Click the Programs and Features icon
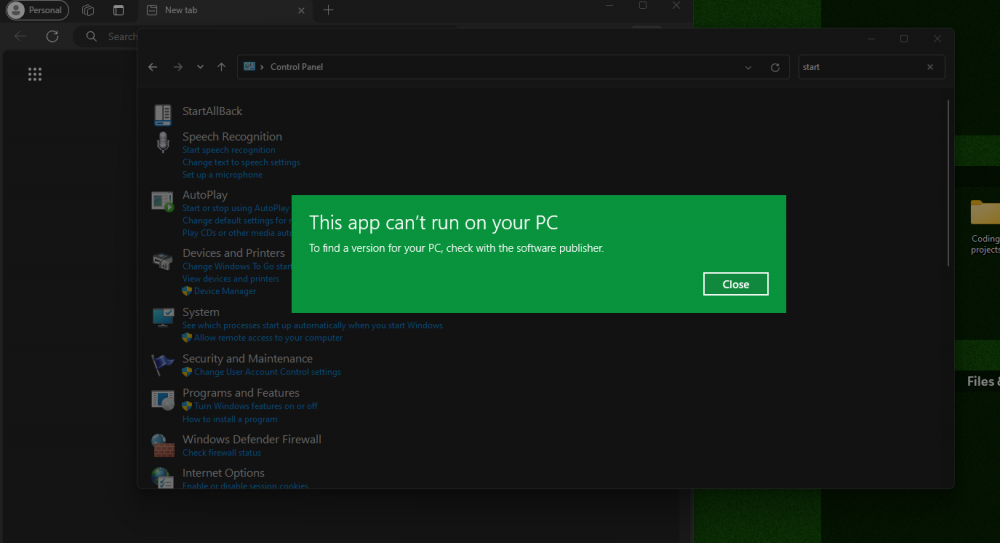 tap(162, 400)
